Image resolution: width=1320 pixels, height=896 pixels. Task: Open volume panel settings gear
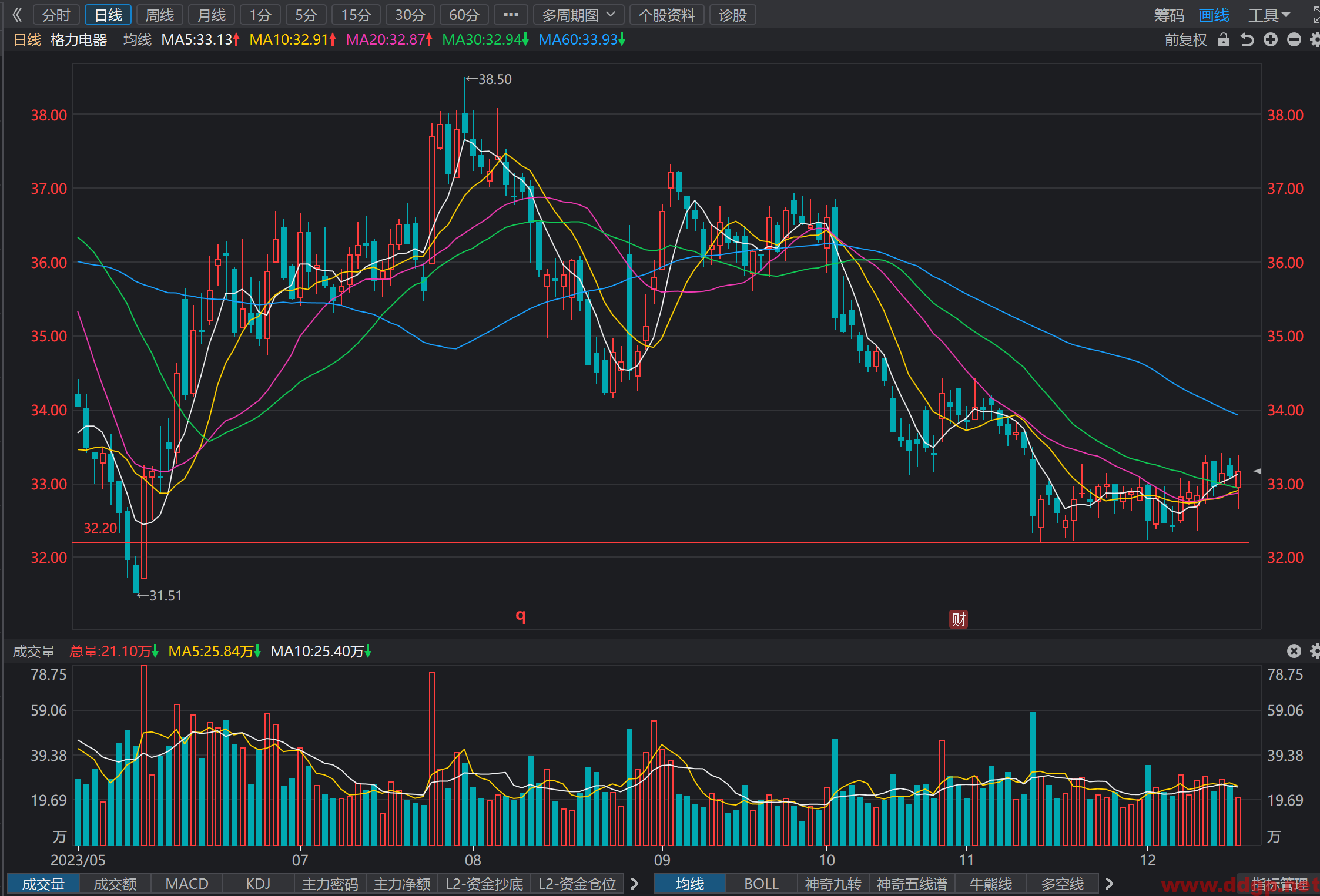pyautogui.click(x=1315, y=650)
